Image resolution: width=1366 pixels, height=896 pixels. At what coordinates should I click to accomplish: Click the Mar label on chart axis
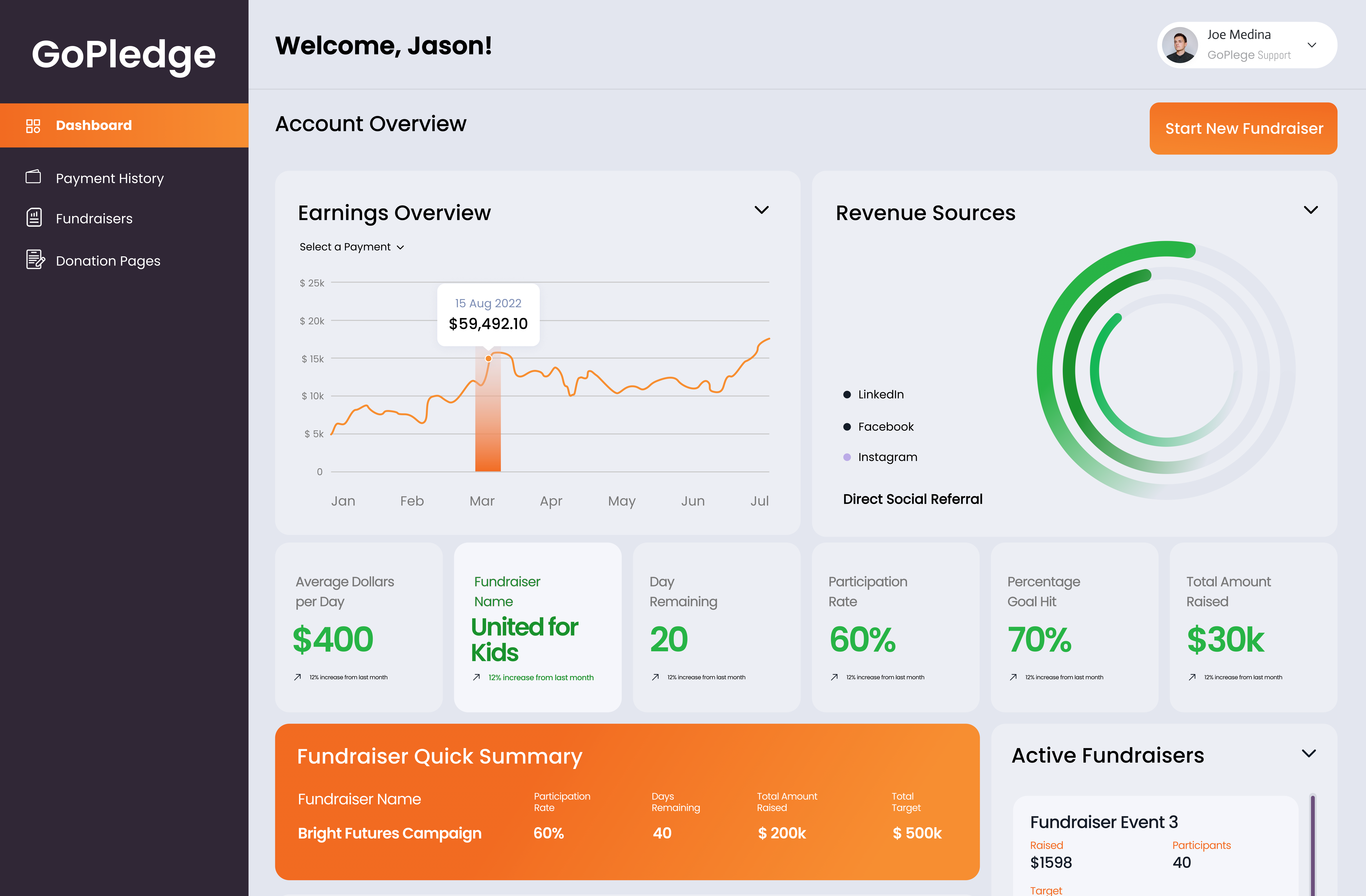pyautogui.click(x=482, y=501)
